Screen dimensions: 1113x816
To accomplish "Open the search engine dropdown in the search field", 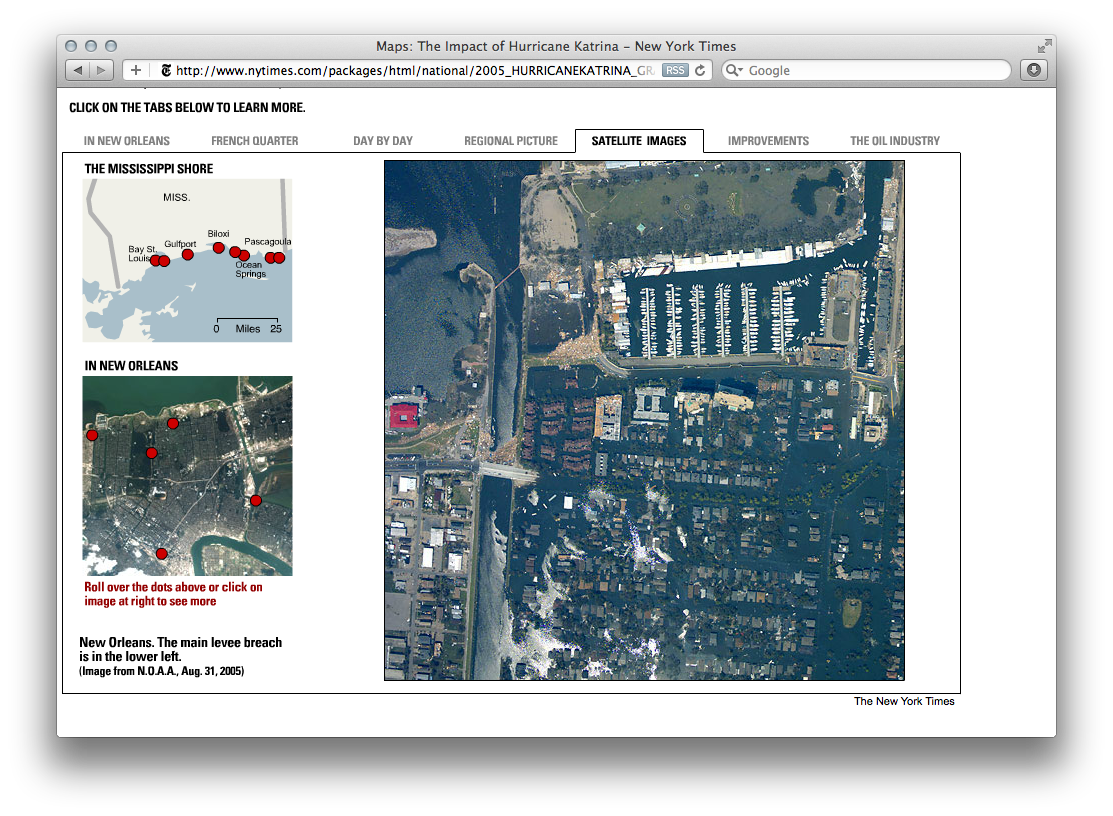I will [x=741, y=70].
